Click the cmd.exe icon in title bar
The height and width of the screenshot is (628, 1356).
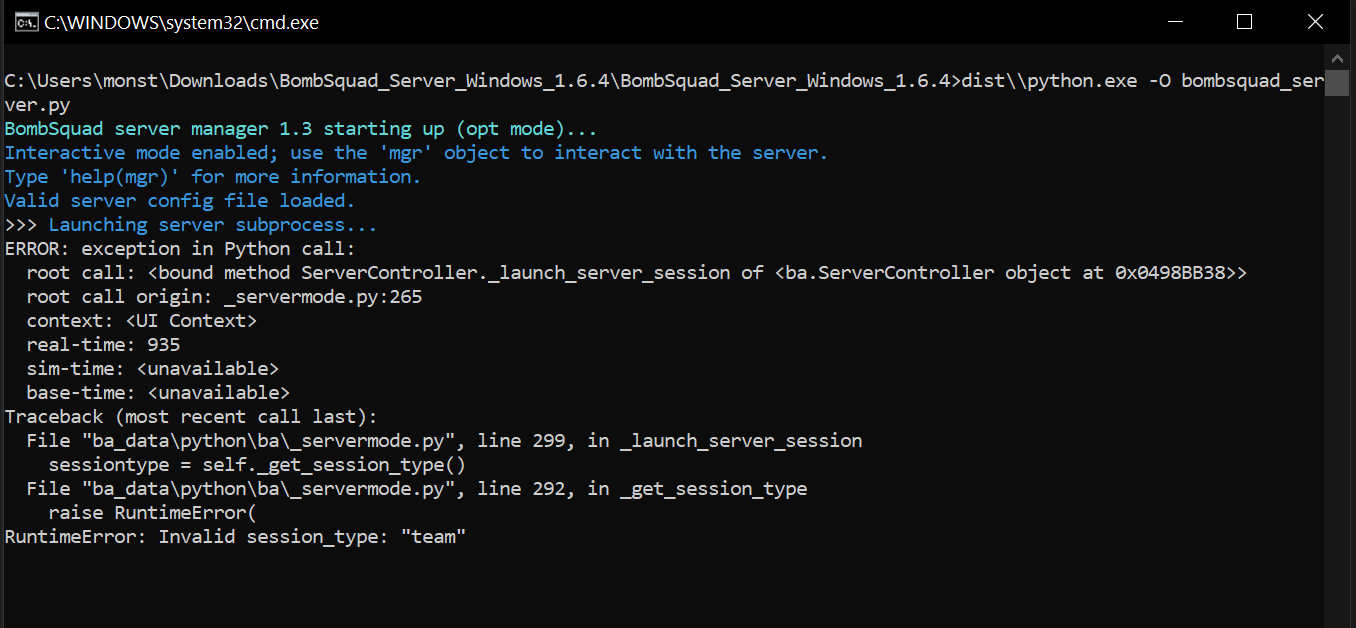tap(27, 20)
